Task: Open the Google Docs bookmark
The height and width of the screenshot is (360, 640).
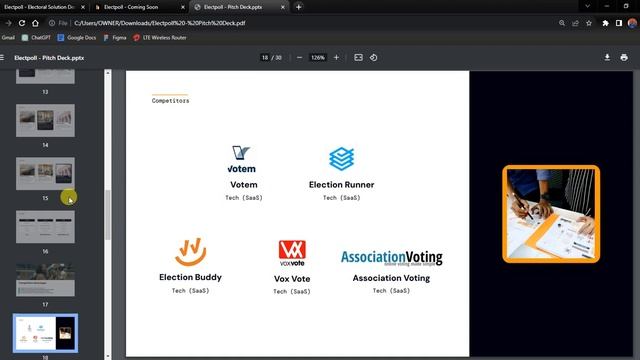Action: pyautogui.click(x=77, y=38)
